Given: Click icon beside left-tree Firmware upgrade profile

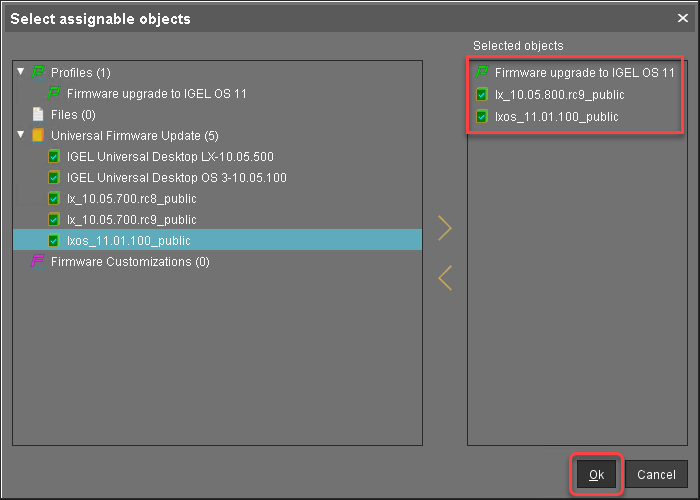Looking at the screenshot, I should pos(55,94).
